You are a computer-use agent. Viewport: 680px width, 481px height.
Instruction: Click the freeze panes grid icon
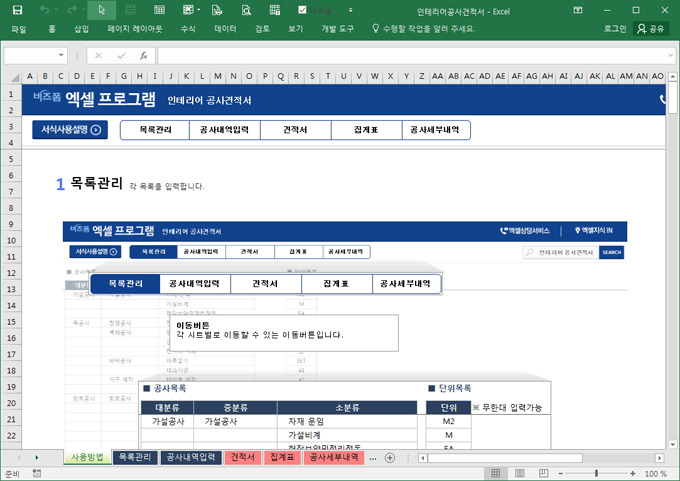pyautogui.click(x=275, y=10)
